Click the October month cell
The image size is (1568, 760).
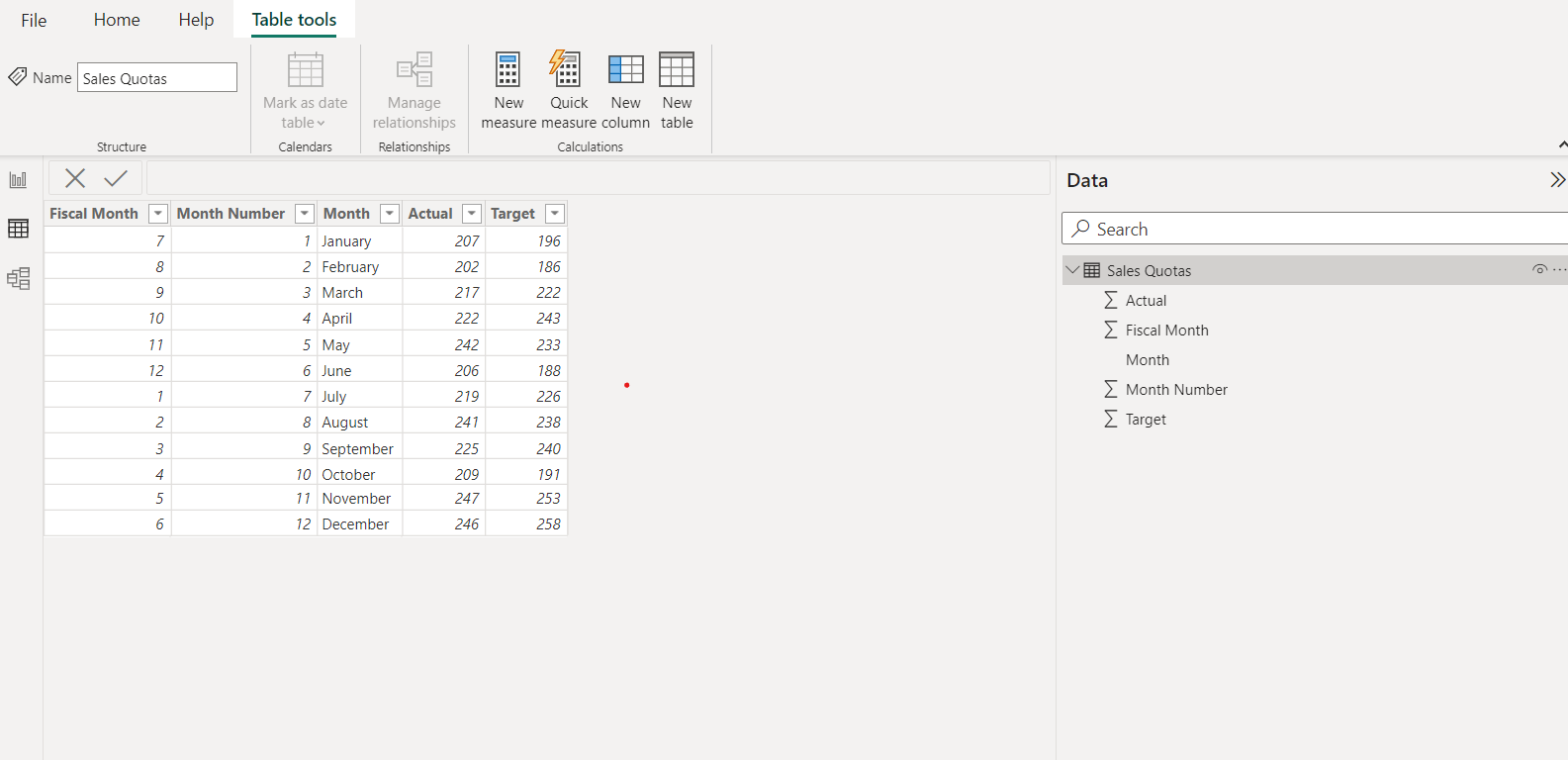[359, 474]
